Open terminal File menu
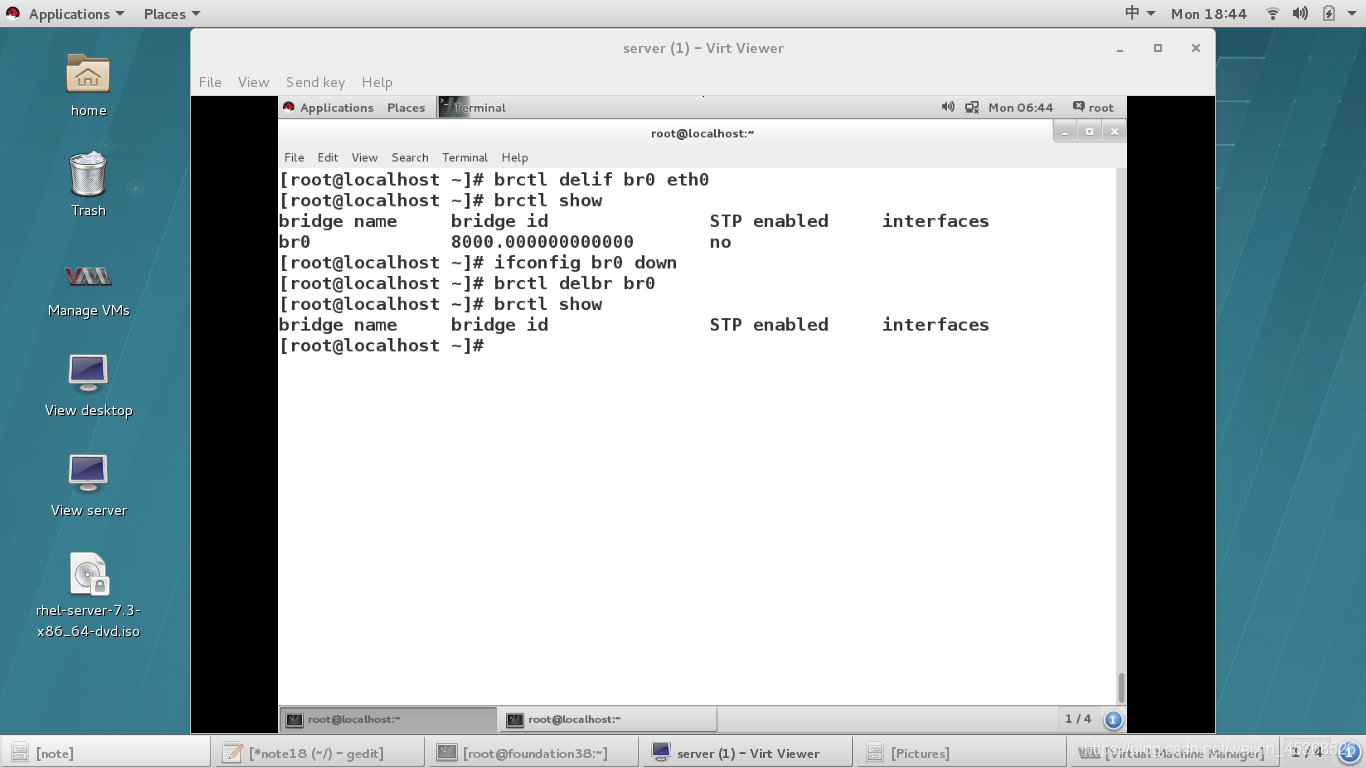This screenshot has width=1366, height=768. [294, 157]
